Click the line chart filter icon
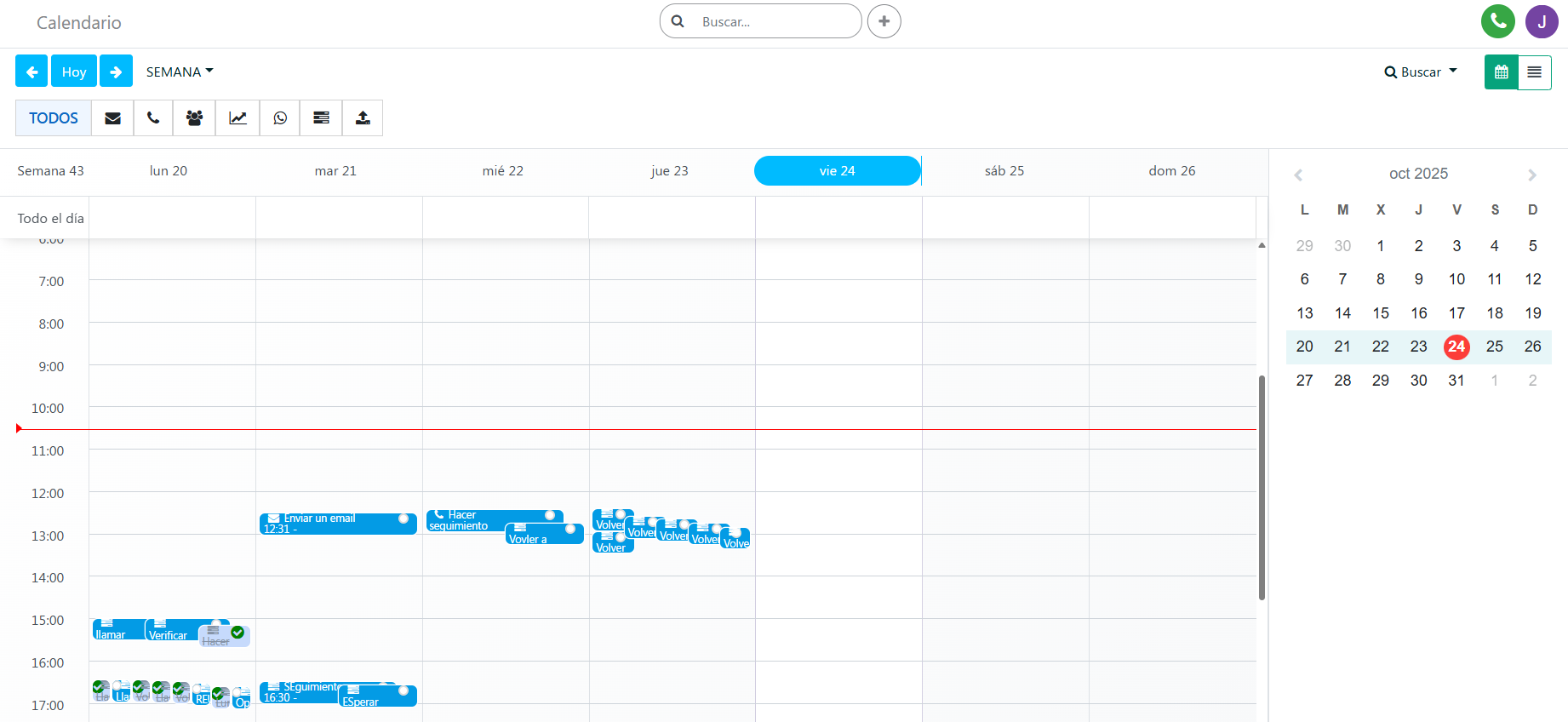The height and width of the screenshot is (722, 1568). pyautogui.click(x=237, y=118)
